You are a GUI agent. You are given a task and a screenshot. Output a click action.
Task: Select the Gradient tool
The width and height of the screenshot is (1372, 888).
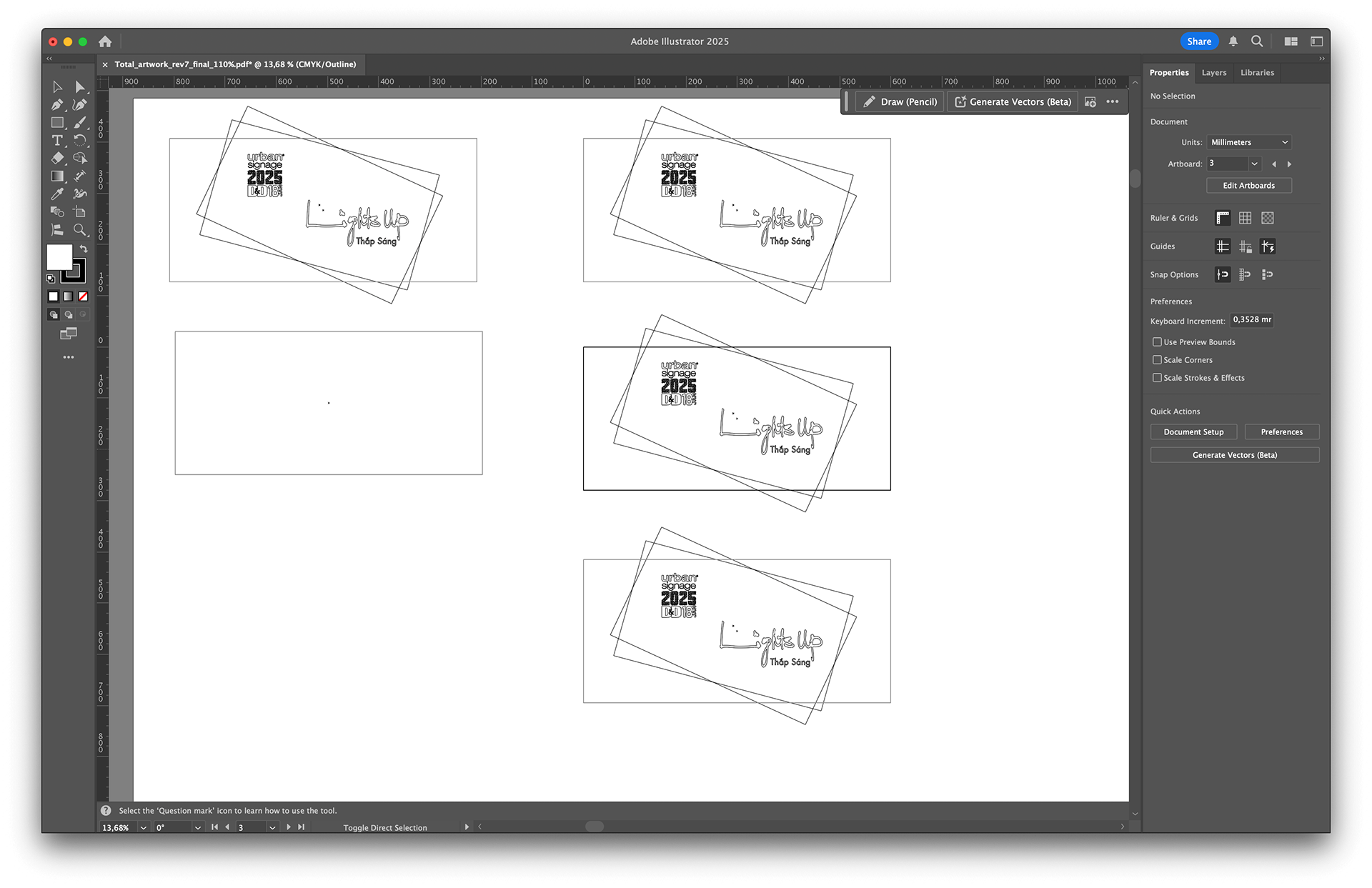tap(57, 176)
